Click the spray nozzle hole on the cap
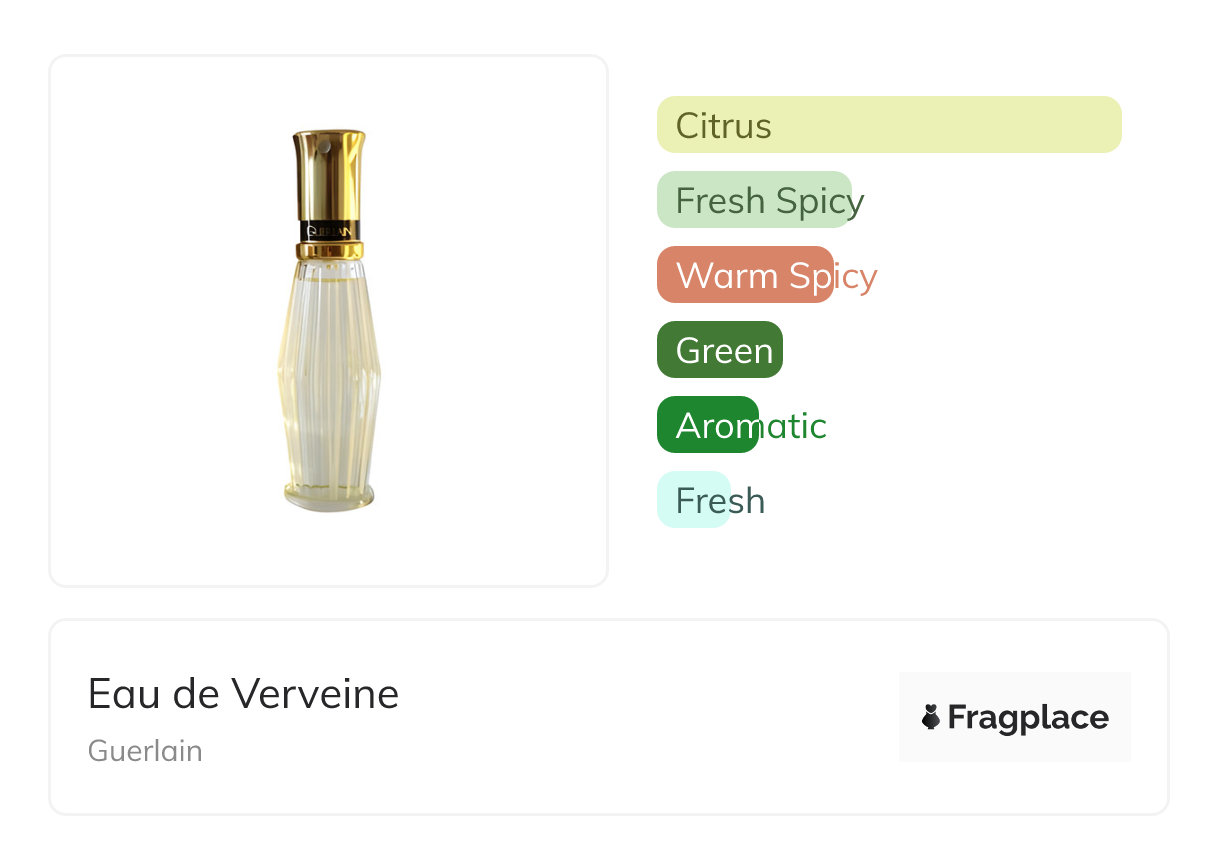This screenshot has height=864, width=1218. pos(322,148)
